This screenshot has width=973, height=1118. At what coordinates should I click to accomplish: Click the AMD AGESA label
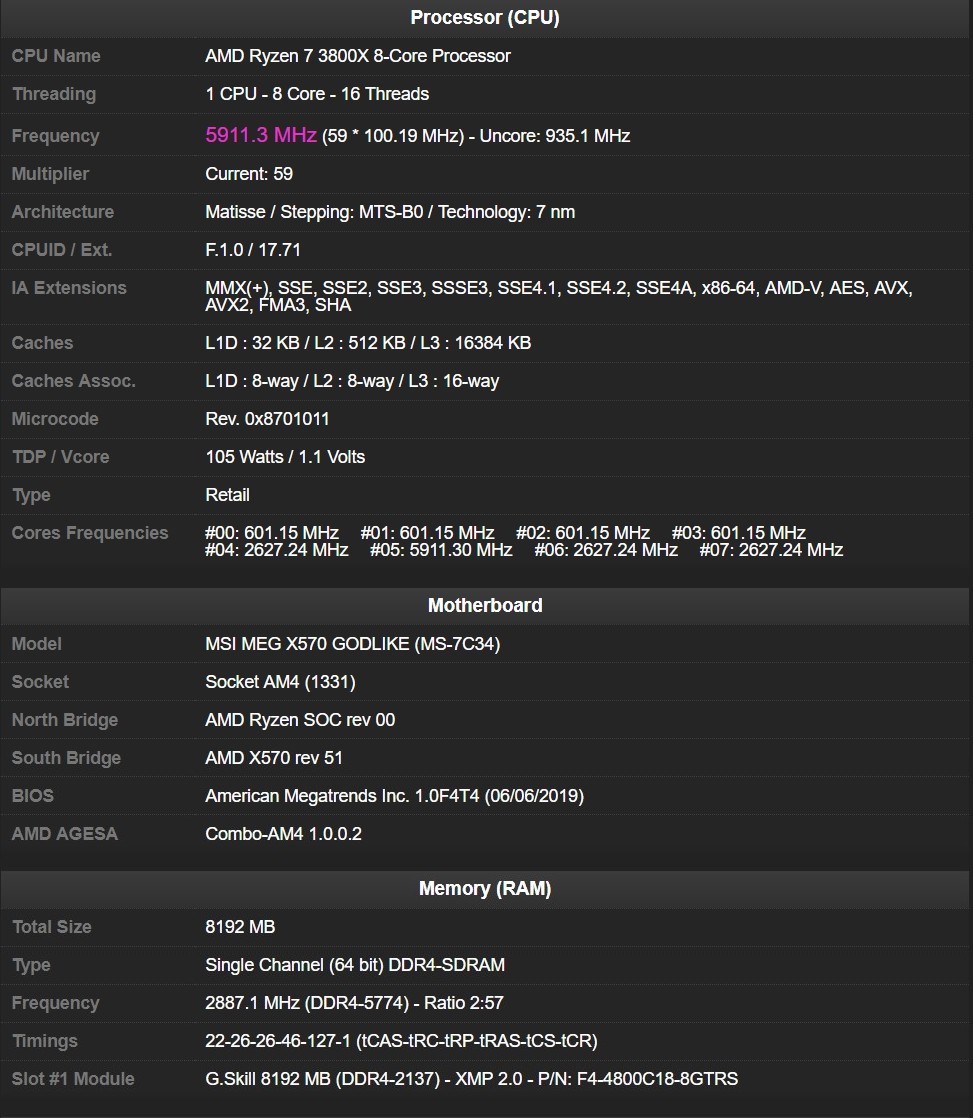[65, 834]
